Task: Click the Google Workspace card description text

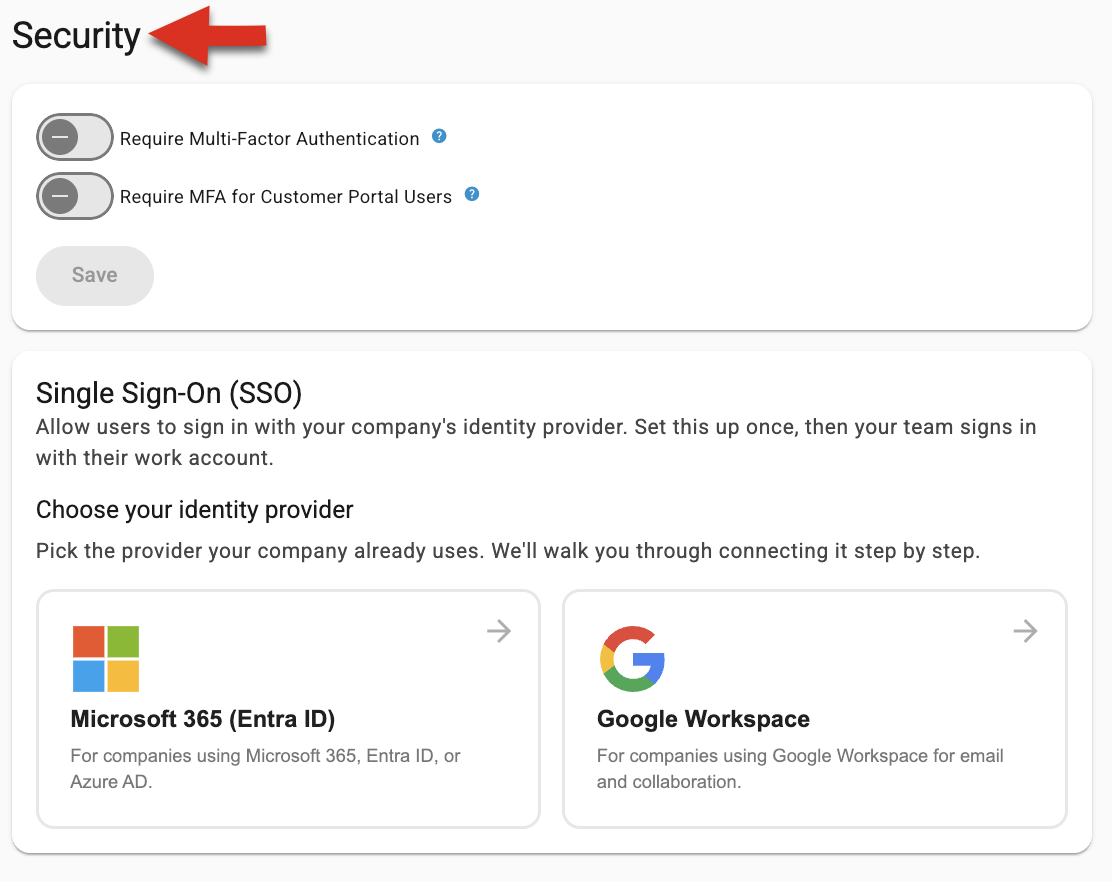Action: (x=800, y=769)
